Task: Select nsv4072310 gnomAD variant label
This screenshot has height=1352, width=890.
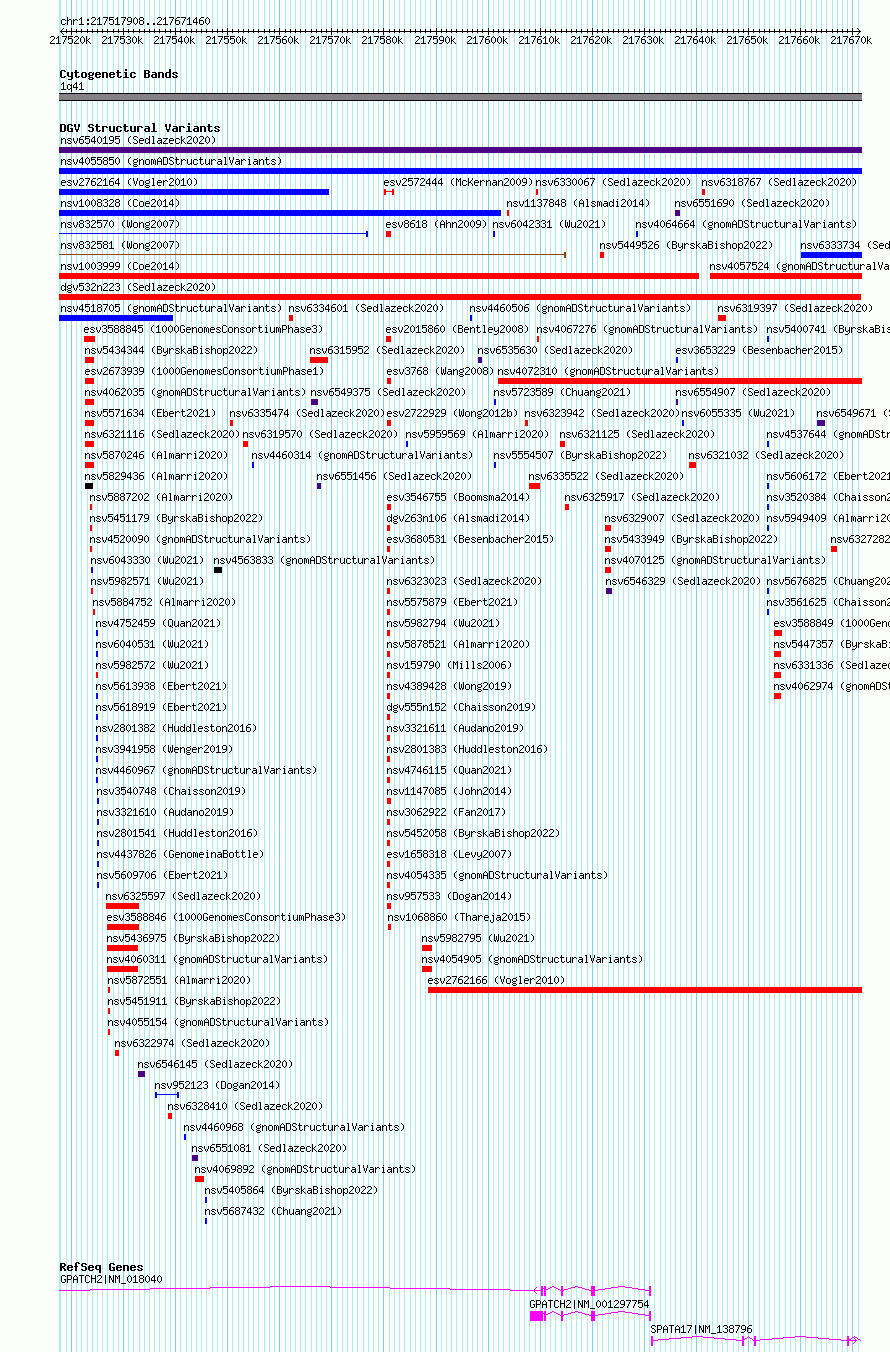Action: 607,371
